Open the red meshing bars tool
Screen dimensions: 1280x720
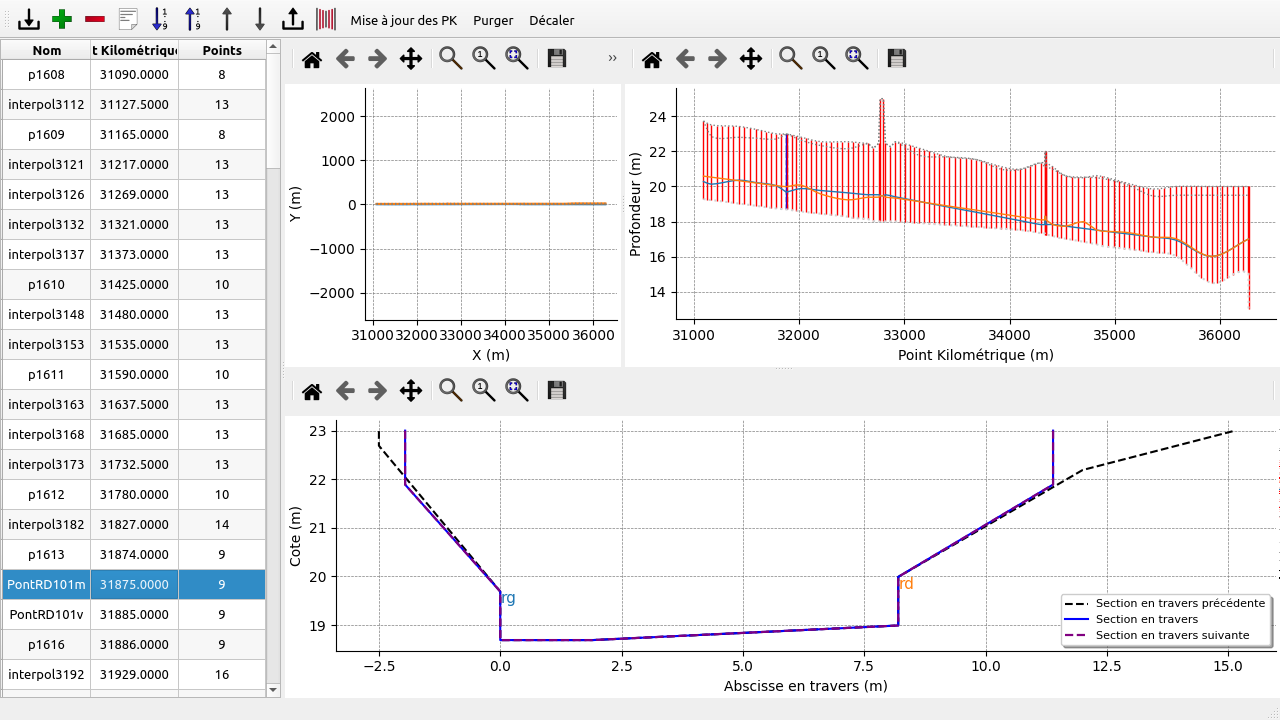pyautogui.click(x=326, y=19)
